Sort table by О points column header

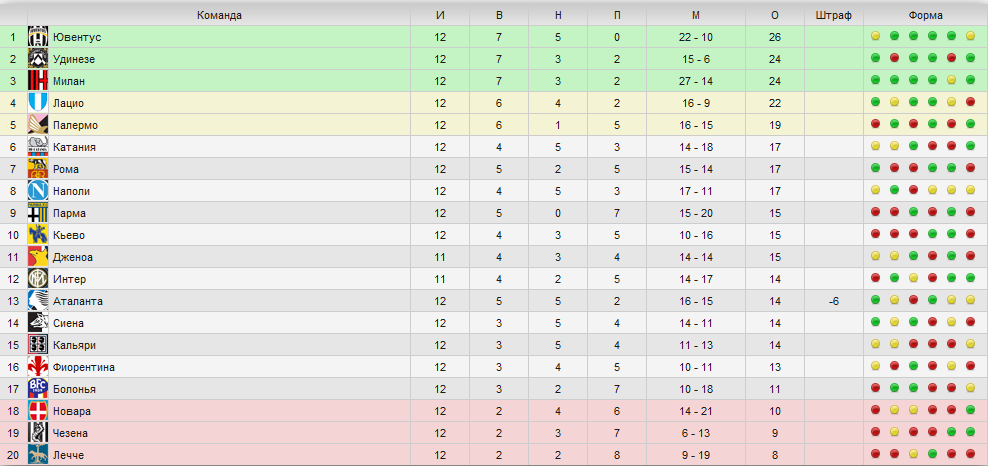(775, 16)
